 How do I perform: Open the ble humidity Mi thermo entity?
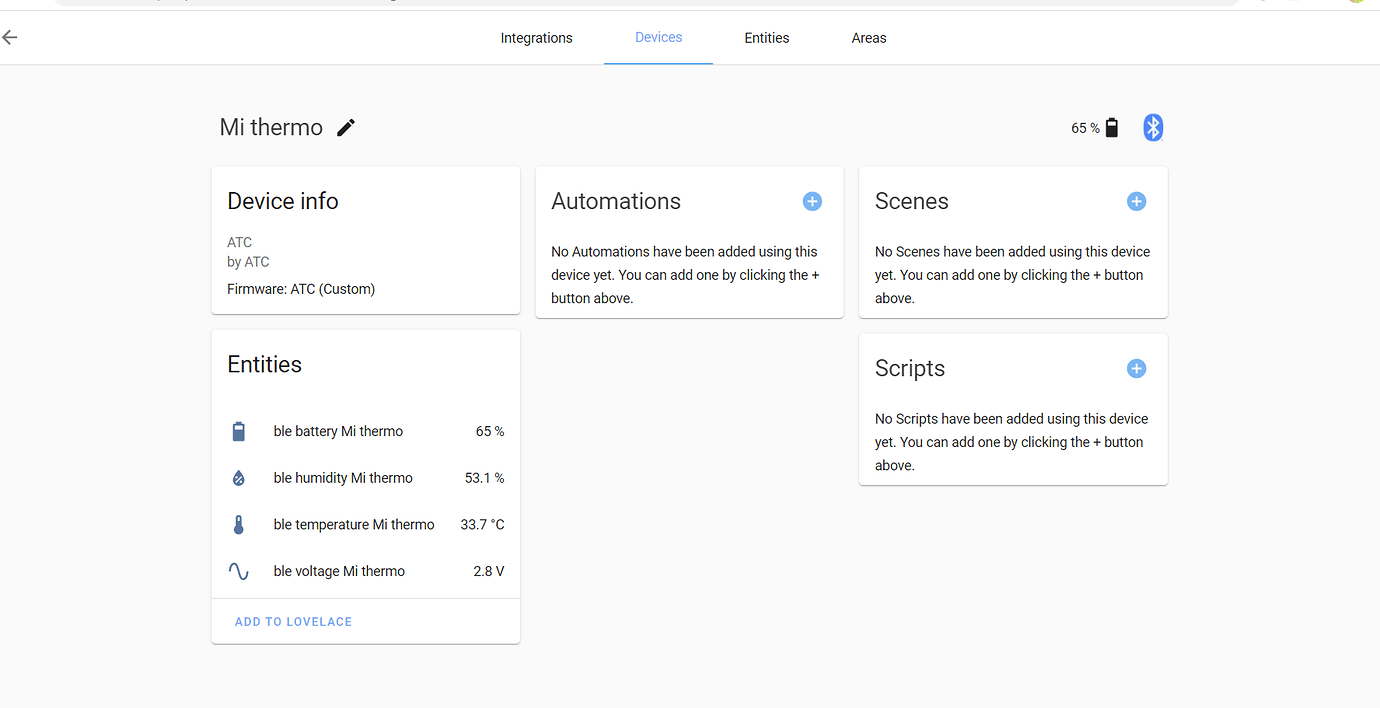point(342,477)
